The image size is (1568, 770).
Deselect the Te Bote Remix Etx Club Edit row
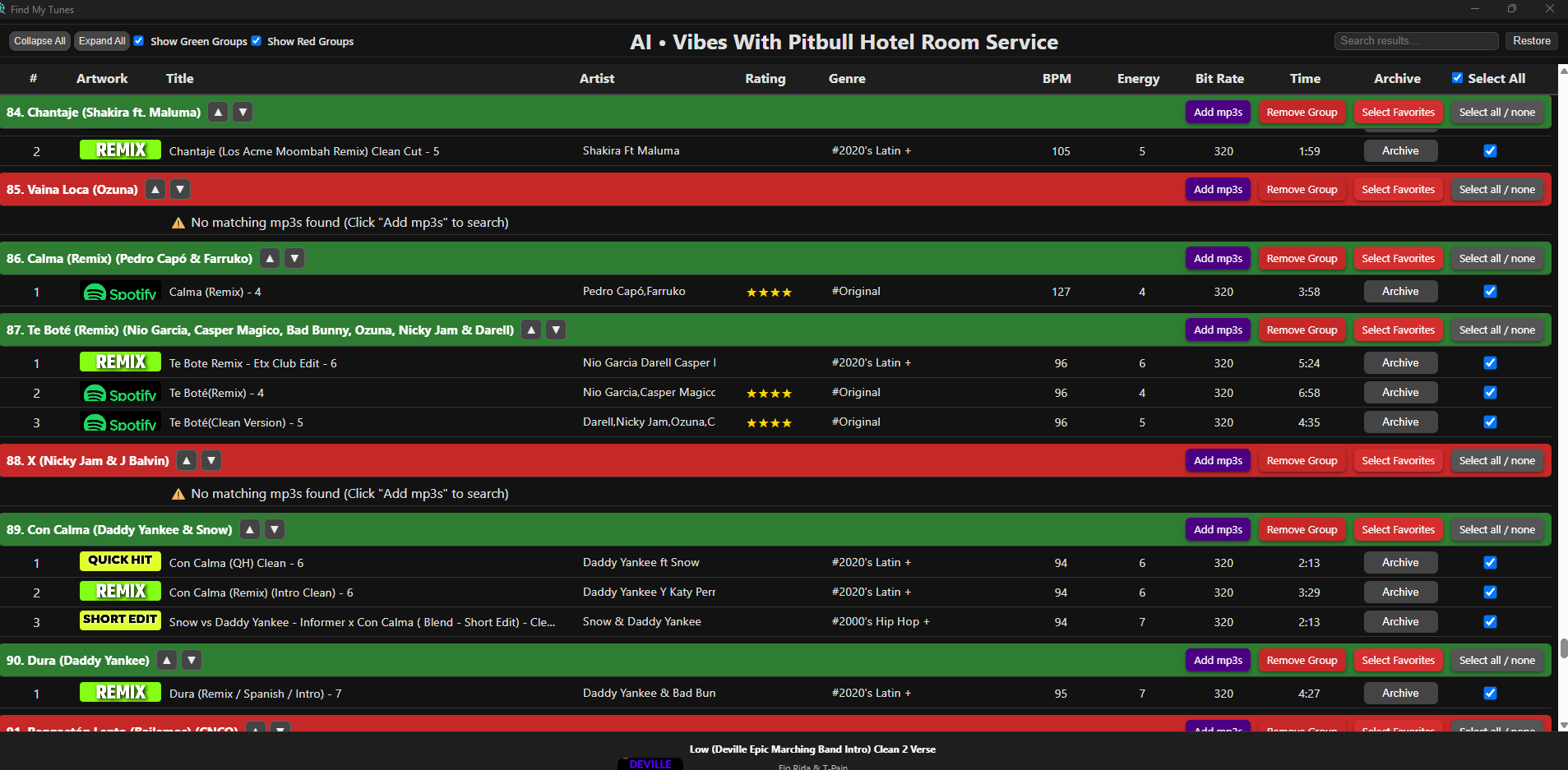[1490, 363]
